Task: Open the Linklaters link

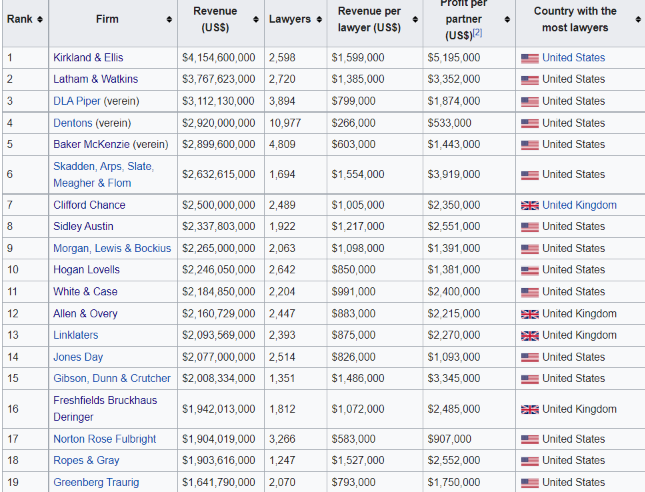Action: click(x=76, y=335)
